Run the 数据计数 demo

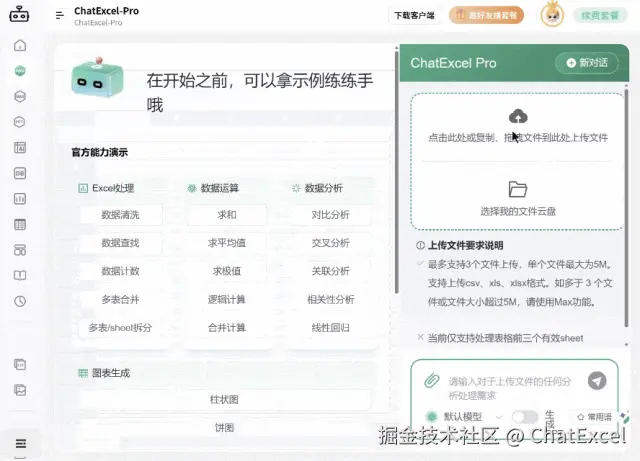(120, 271)
